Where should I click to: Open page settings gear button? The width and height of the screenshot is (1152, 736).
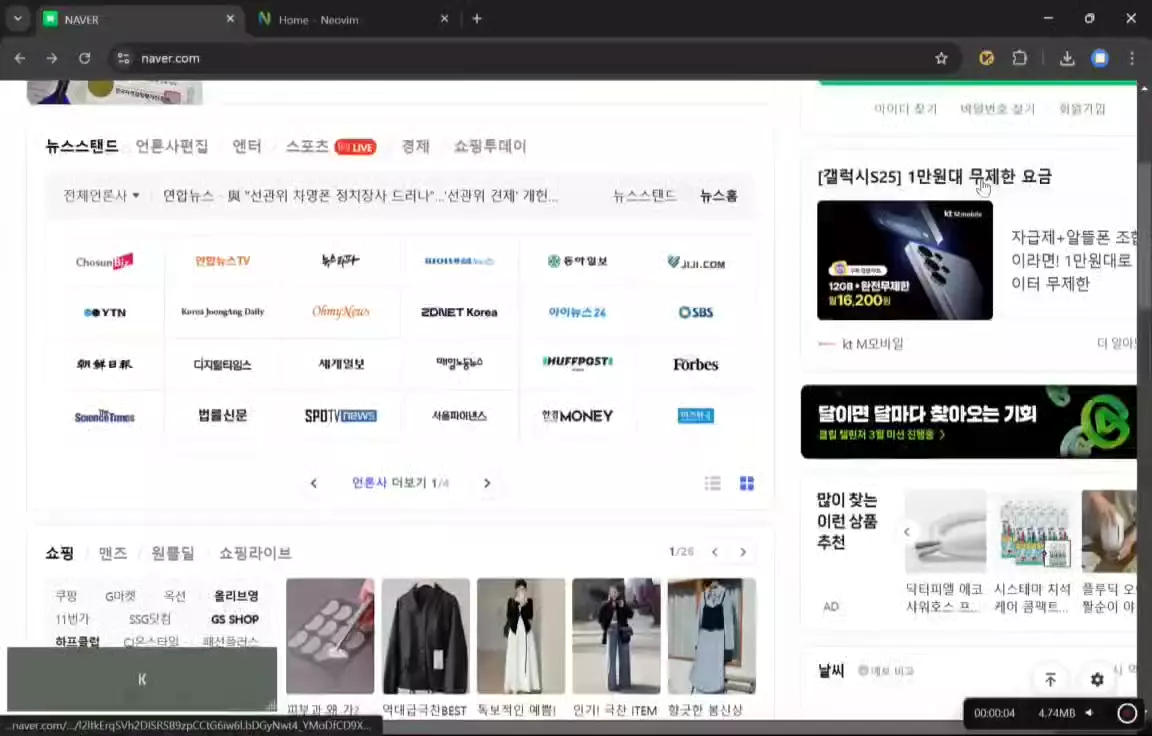[1097, 679]
